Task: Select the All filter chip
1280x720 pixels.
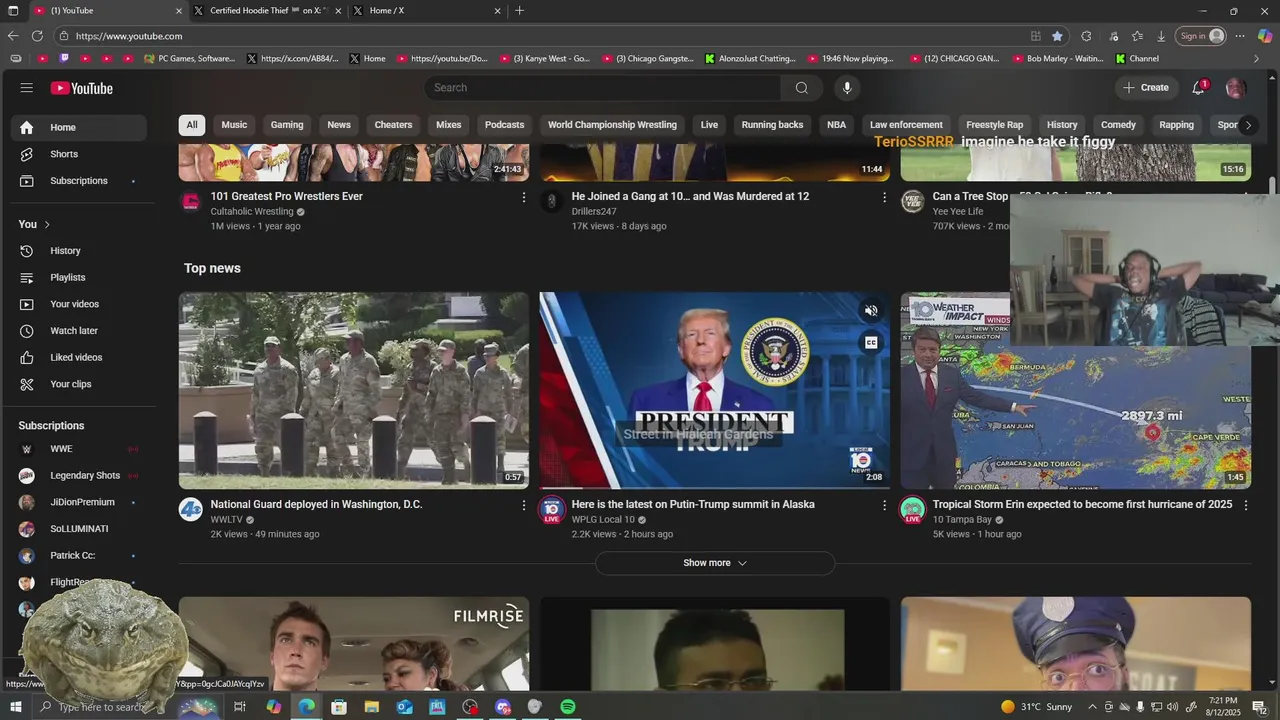Action: pyautogui.click(x=192, y=125)
